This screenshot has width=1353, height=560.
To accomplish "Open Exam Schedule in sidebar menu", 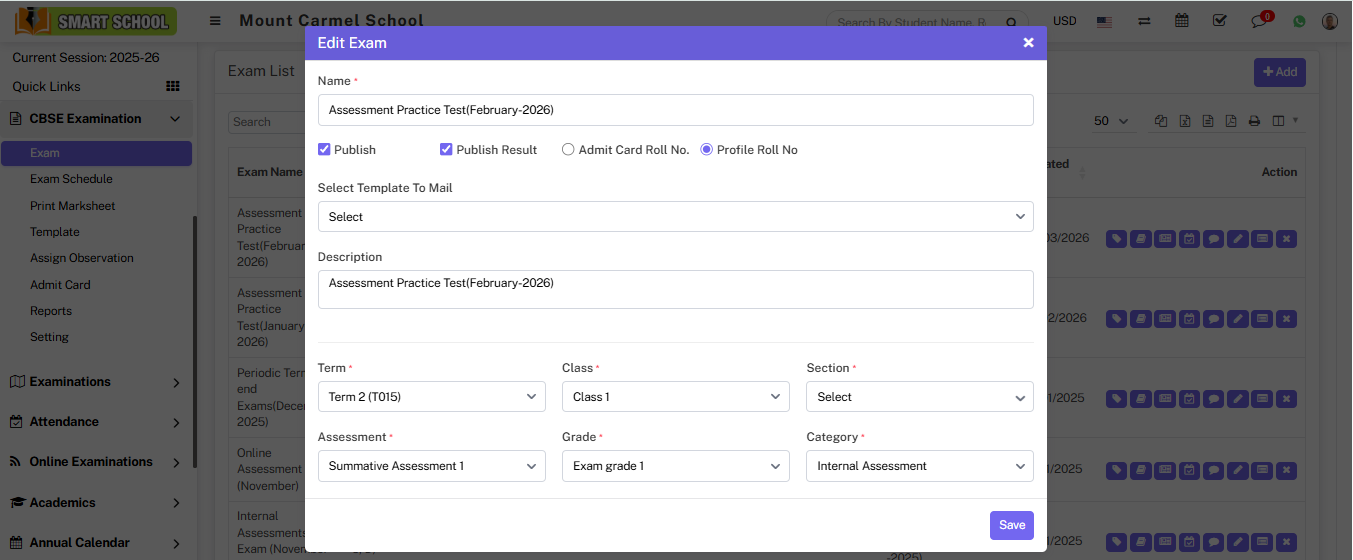I will click(71, 179).
